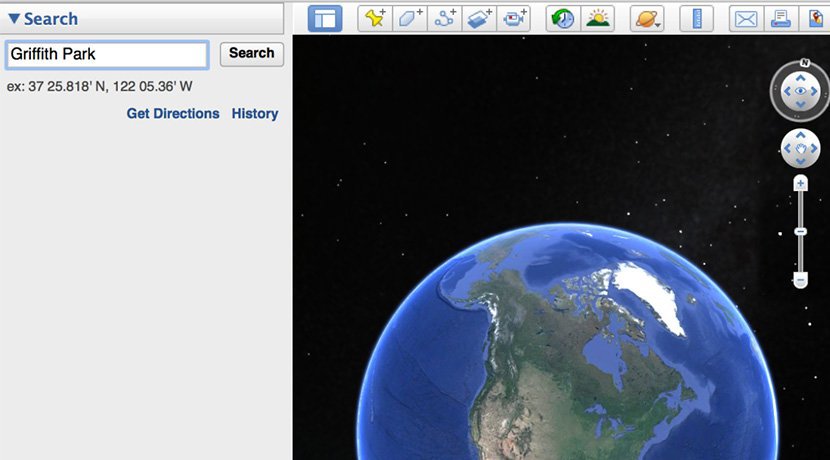
Task: Open search History link
Action: pyautogui.click(x=255, y=113)
